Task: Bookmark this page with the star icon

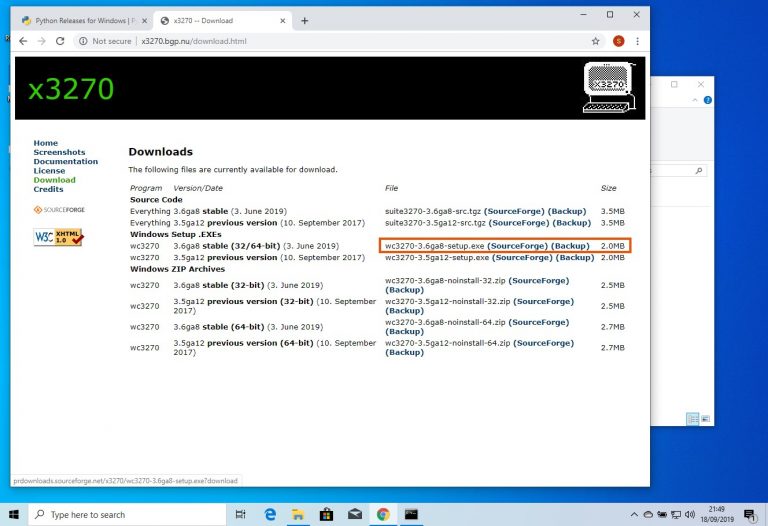Action: (596, 41)
